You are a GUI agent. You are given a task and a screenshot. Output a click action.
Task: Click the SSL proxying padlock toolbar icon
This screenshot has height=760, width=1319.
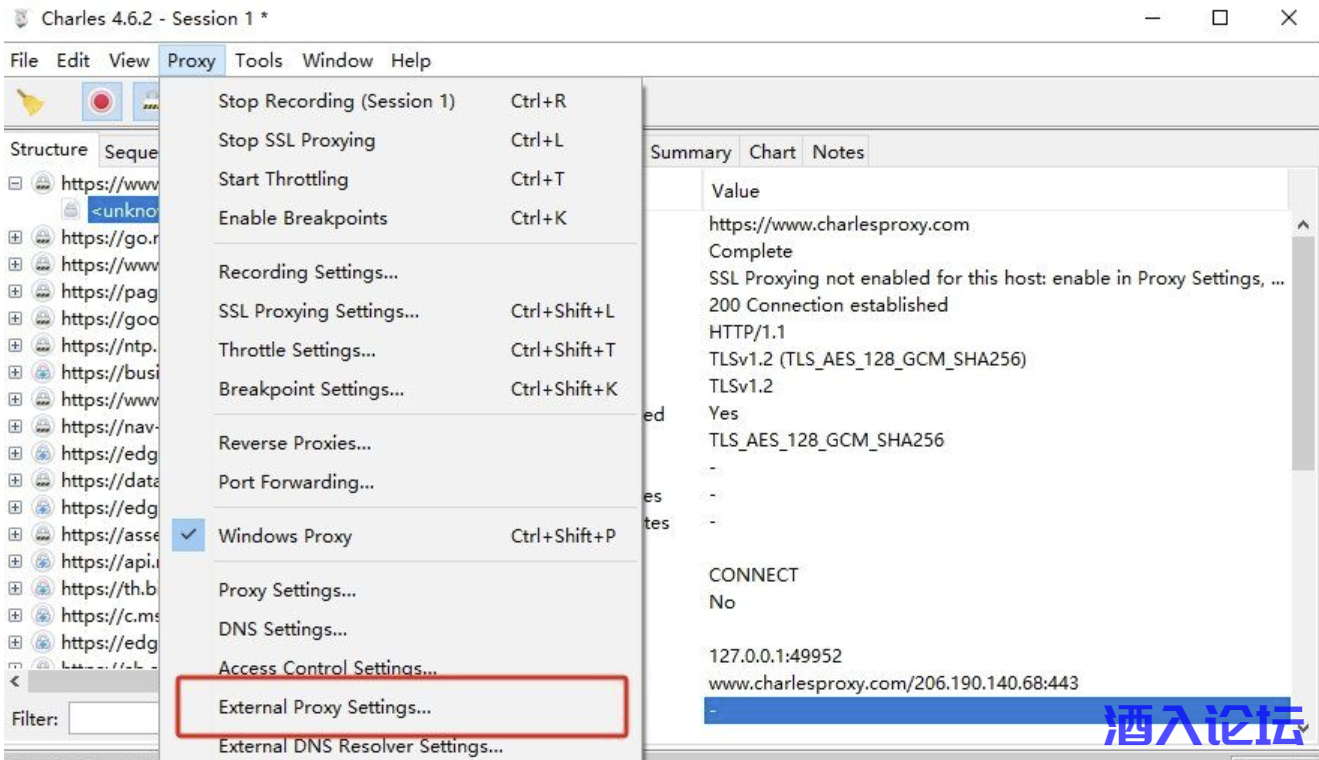point(150,102)
